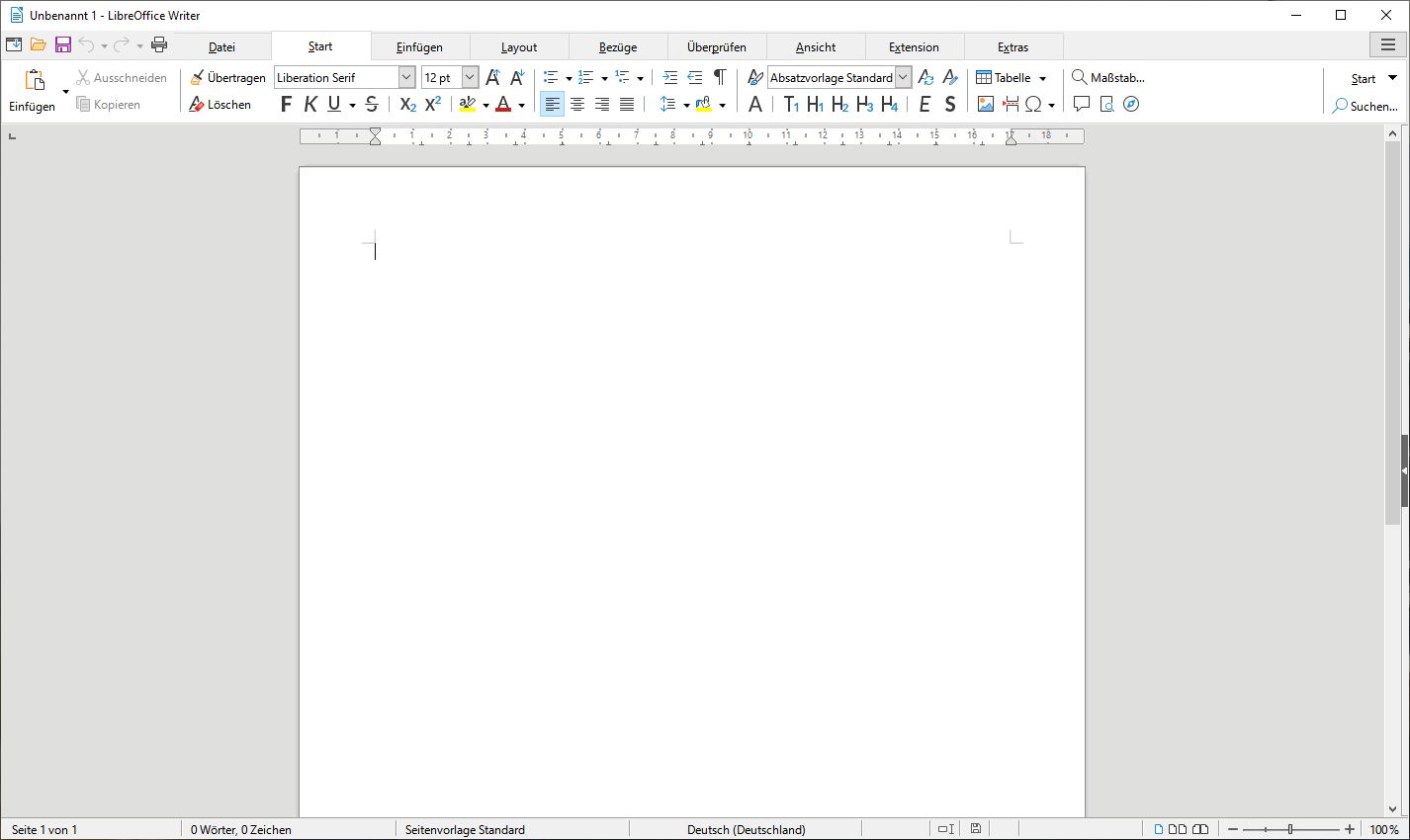The image size is (1410, 840).
Task: Toggle bold formatting F
Action: coord(286,104)
